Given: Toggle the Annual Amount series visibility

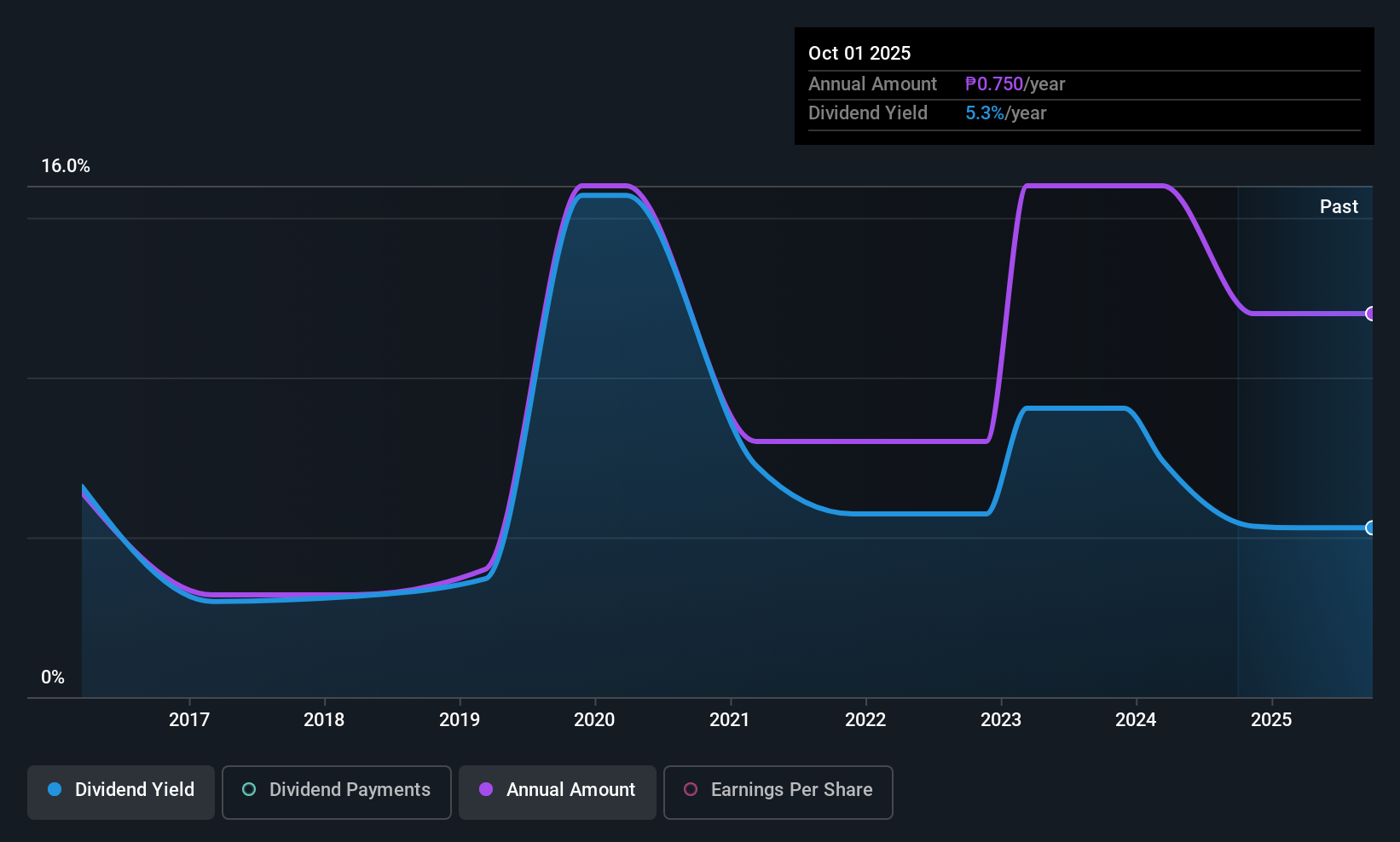Looking at the screenshot, I should [557, 790].
